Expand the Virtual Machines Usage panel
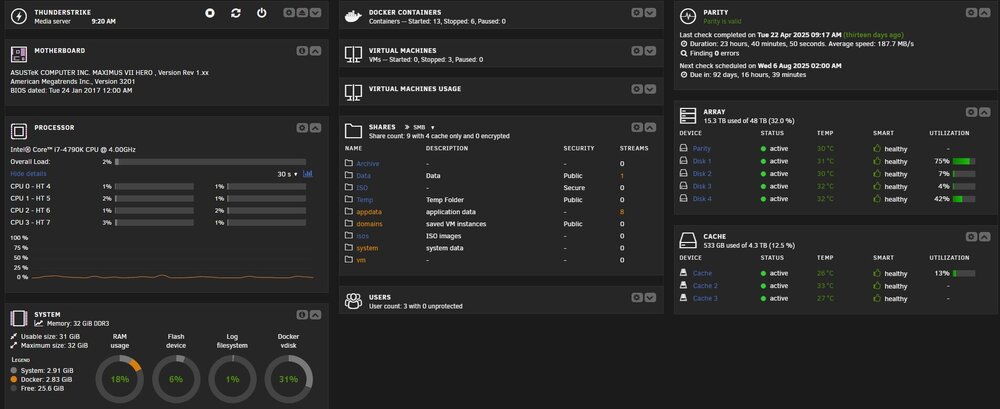This screenshot has height=409, width=1000. pos(650,89)
